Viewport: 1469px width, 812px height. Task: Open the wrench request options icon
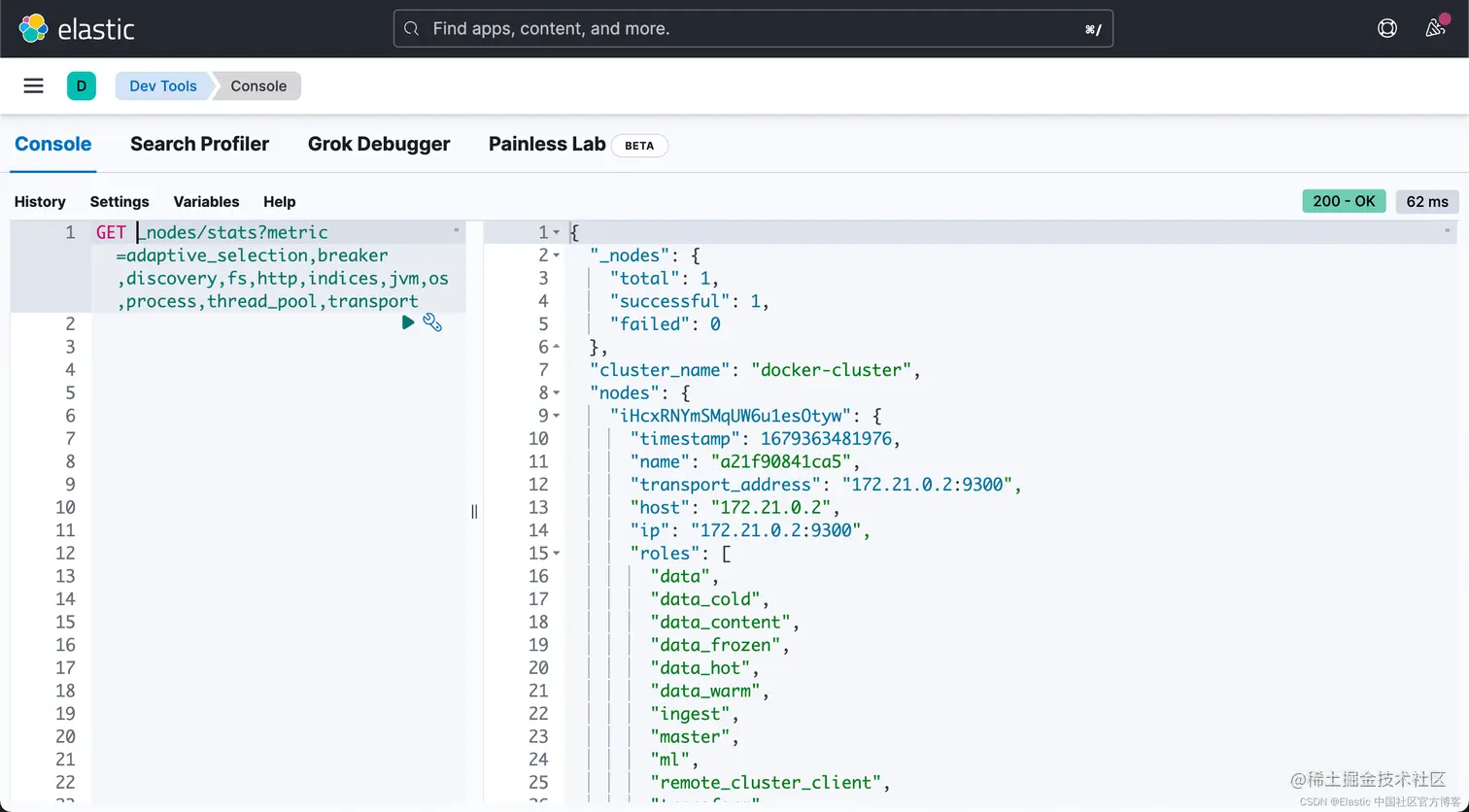click(x=432, y=322)
